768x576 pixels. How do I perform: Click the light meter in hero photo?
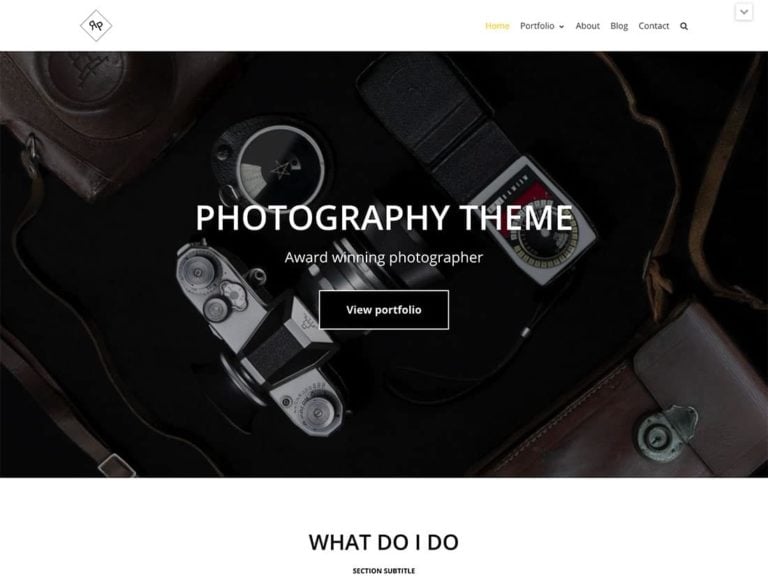click(538, 220)
